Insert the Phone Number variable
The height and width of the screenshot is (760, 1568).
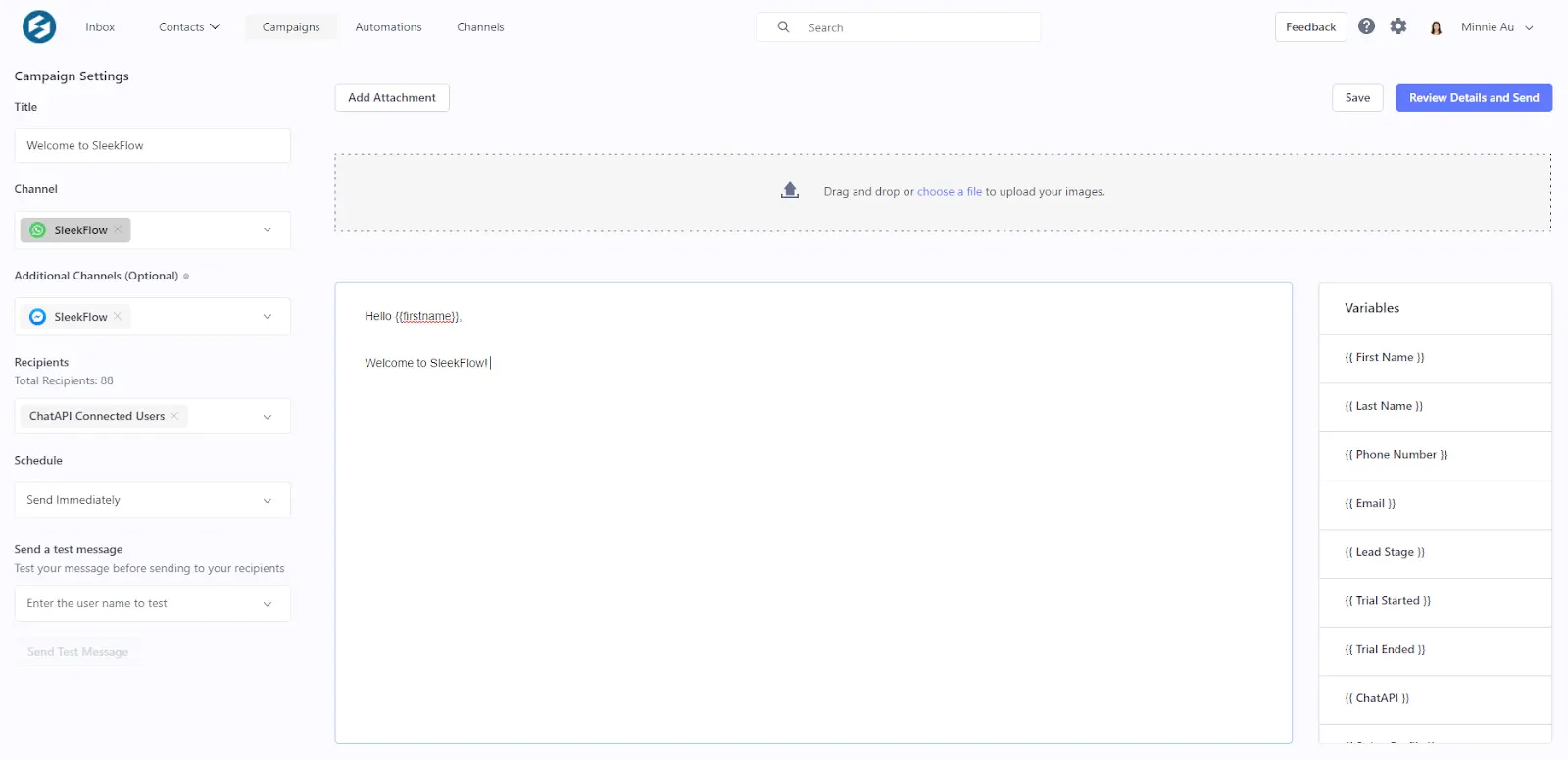[1435, 455]
